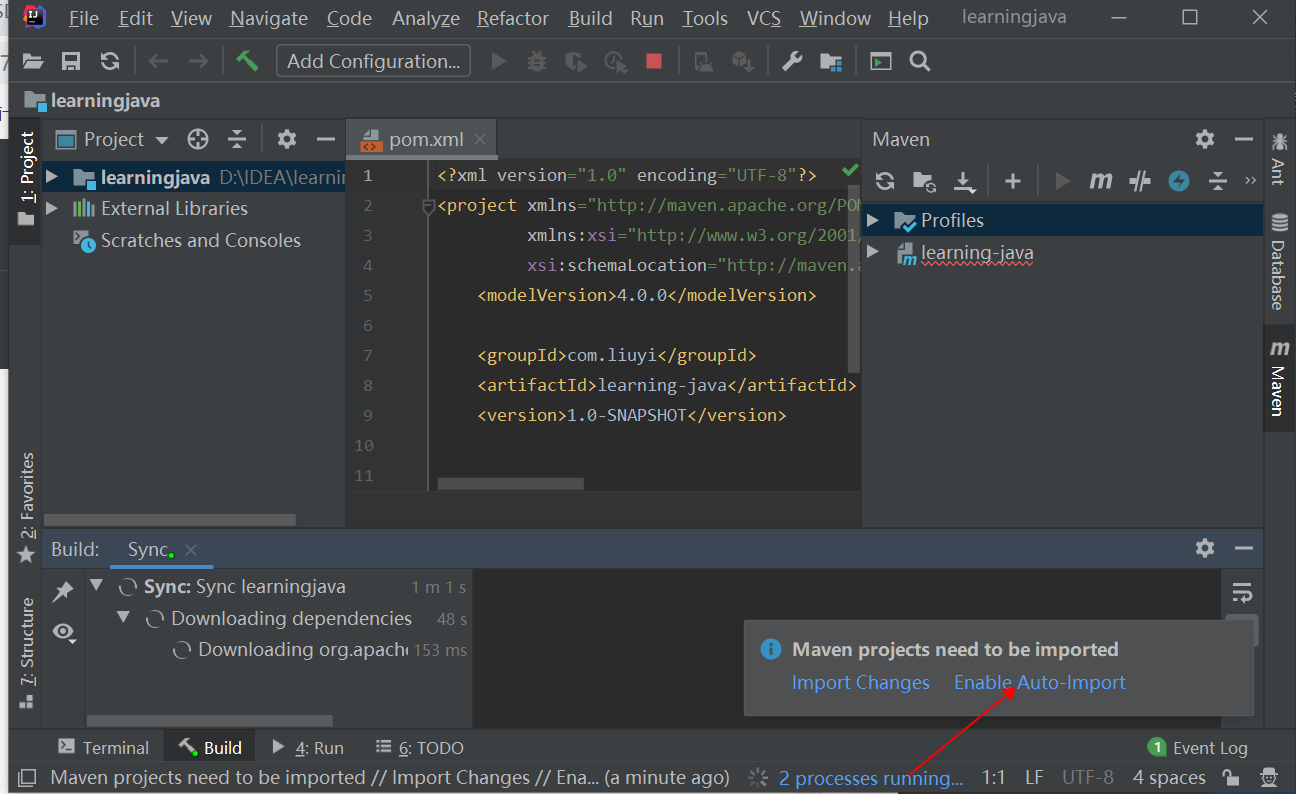Click the Build Project hammer icon
The image size is (1296, 794).
pos(247,61)
